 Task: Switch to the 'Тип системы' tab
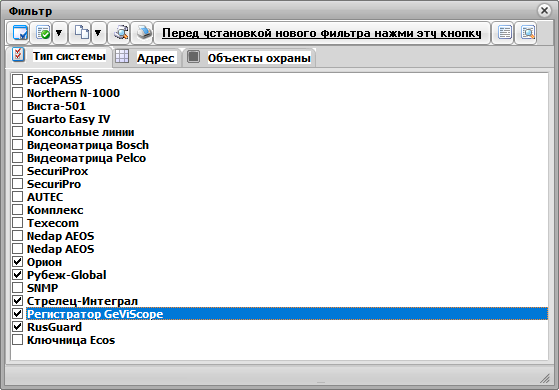pos(59,56)
